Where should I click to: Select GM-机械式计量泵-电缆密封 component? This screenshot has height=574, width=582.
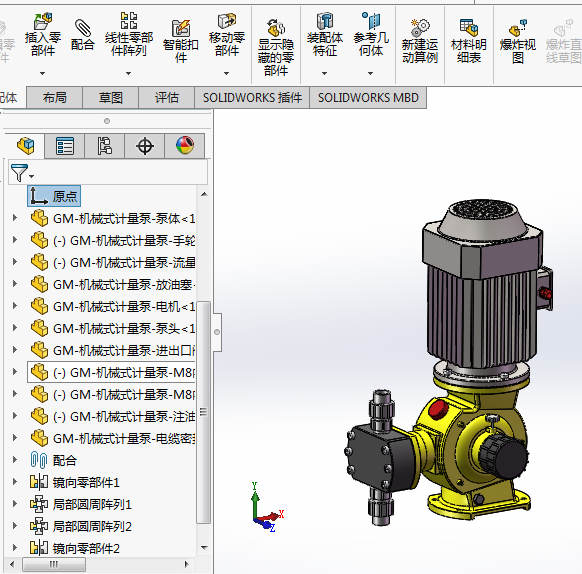pyautogui.click(x=113, y=438)
